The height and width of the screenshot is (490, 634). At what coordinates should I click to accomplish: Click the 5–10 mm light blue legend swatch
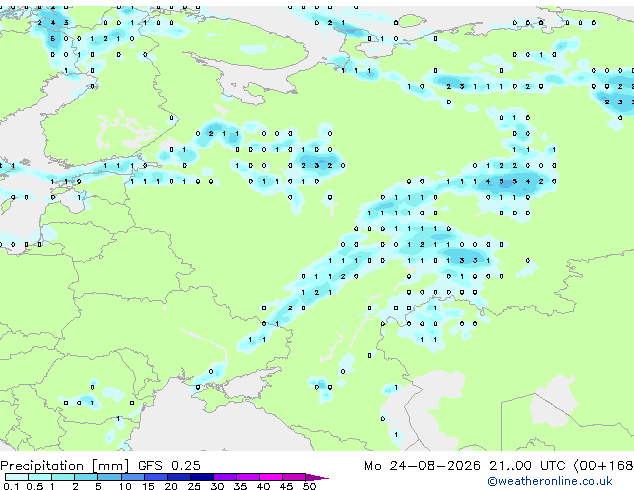tap(109, 477)
